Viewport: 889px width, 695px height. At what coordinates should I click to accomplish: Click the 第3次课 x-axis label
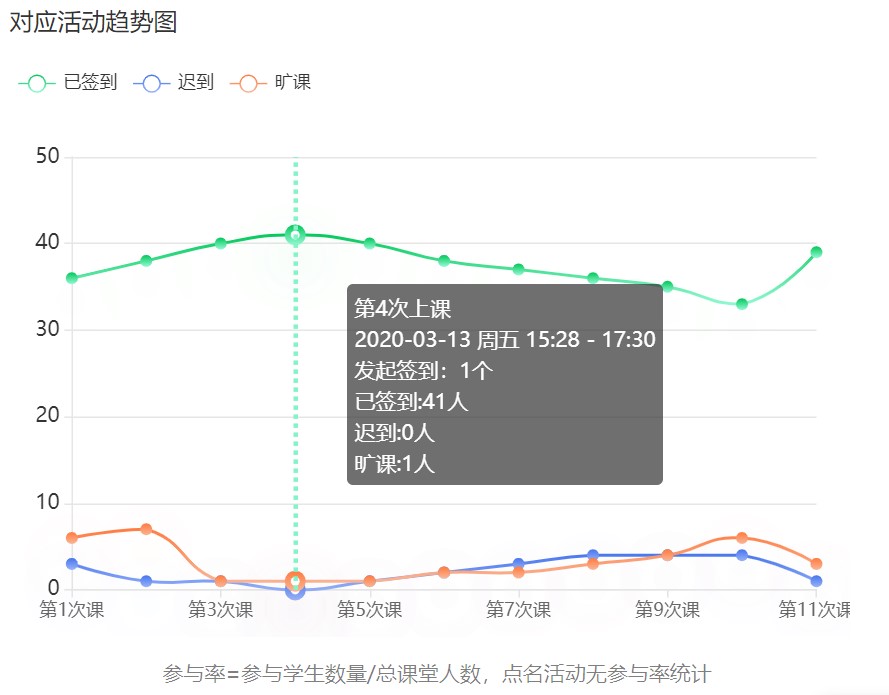point(221,610)
